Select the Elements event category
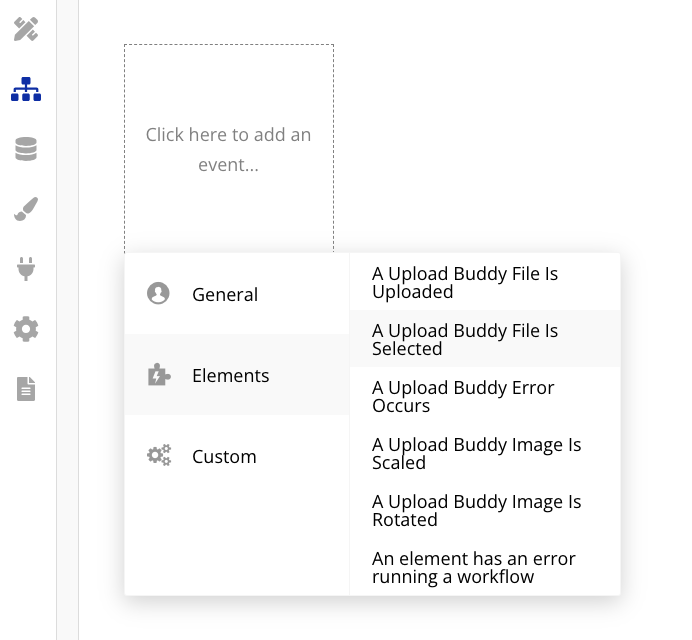692x640 pixels. point(237,375)
